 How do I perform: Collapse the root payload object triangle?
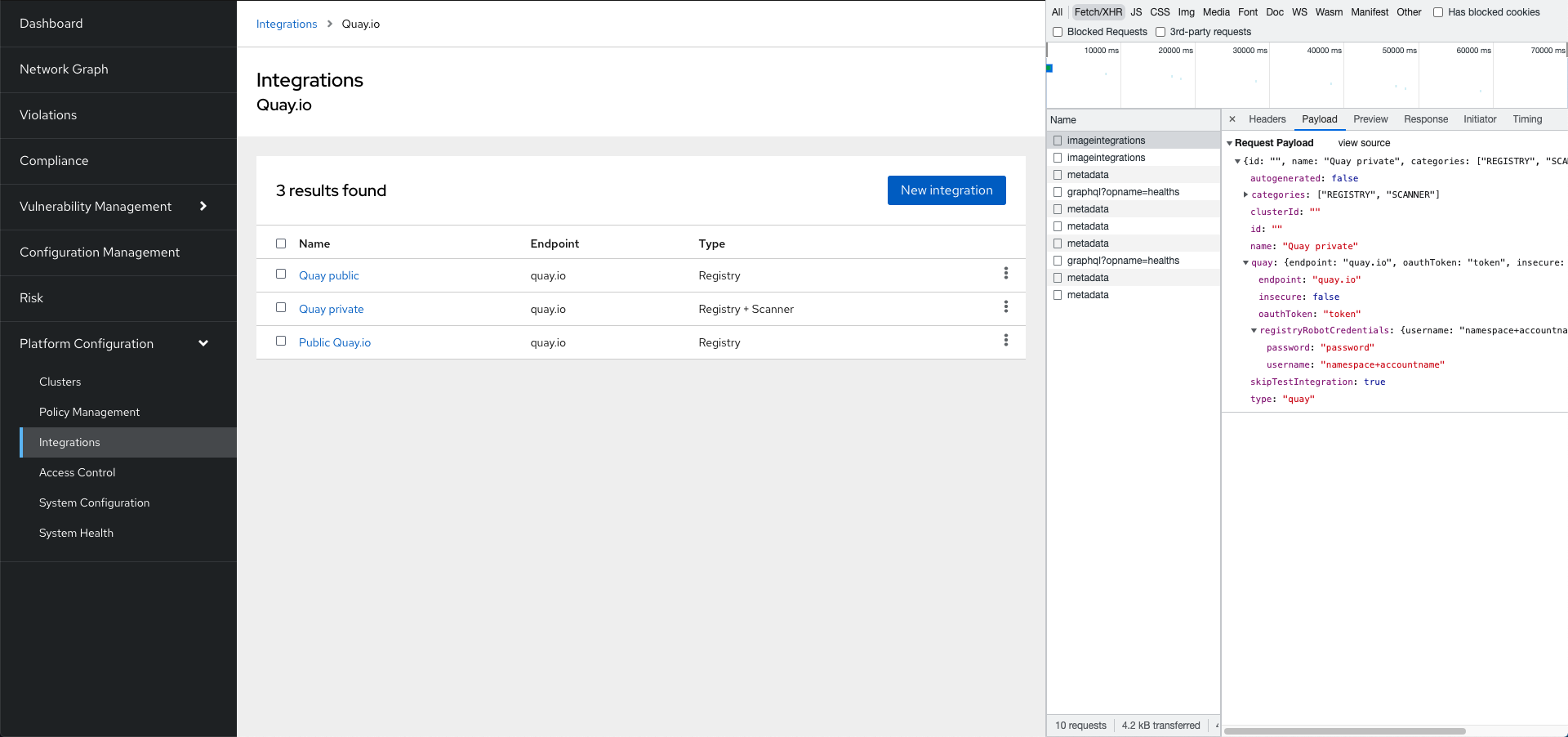tap(1237, 161)
